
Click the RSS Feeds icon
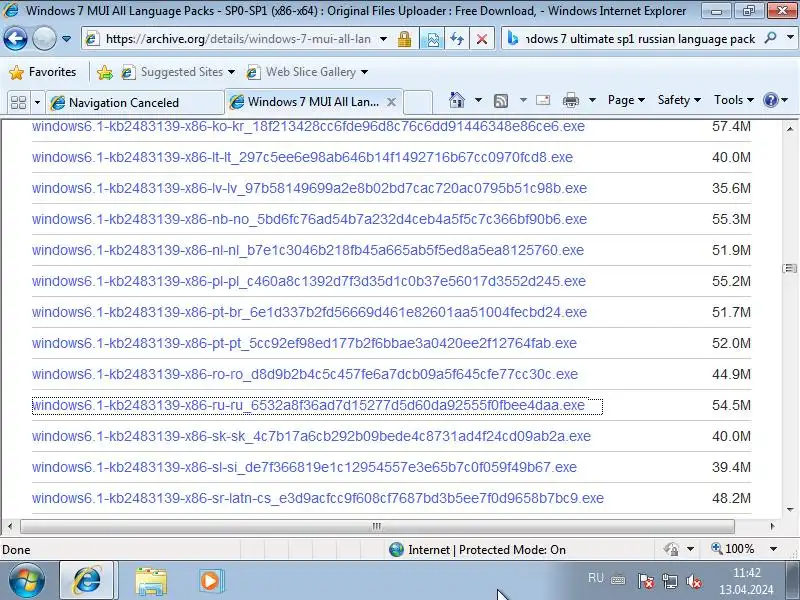tap(501, 101)
